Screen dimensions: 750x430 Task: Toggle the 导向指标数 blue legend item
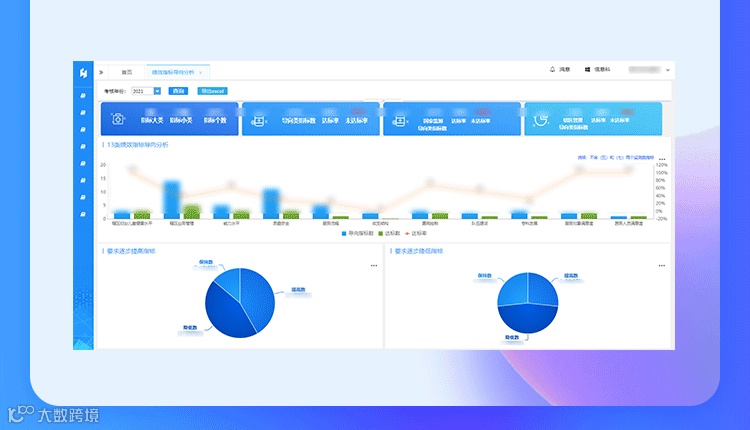pyautogui.click(x=357, y=233)
